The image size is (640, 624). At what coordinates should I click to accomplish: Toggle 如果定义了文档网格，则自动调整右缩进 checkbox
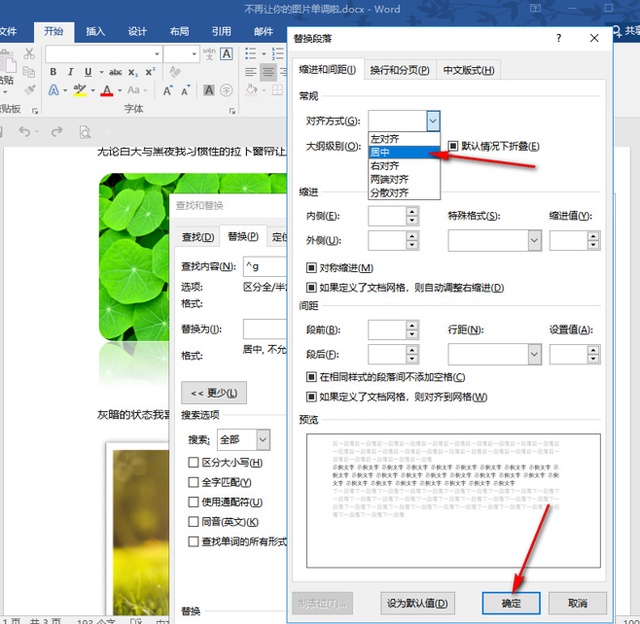311,288
